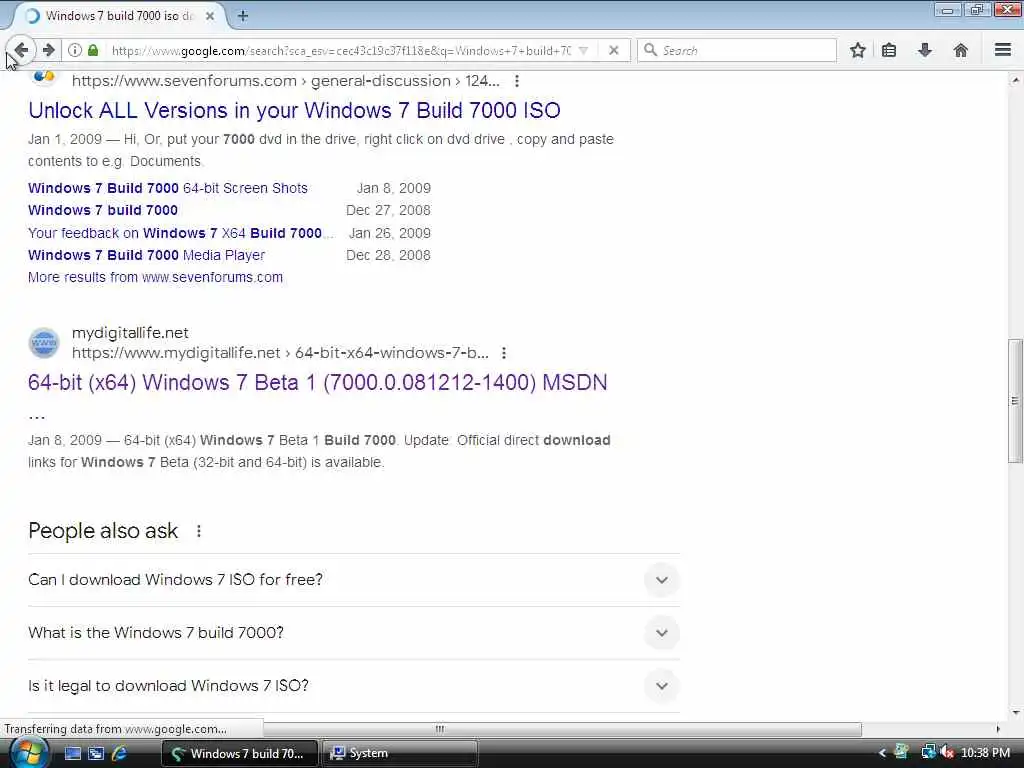Stop loading with the X in address bar
The width and height of the screenshot is (1024, 768).
coord(613,50)
